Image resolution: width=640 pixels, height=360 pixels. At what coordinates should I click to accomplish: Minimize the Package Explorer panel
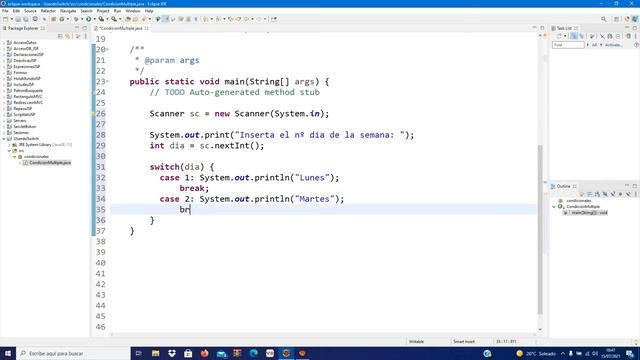[x=77, y=28]
